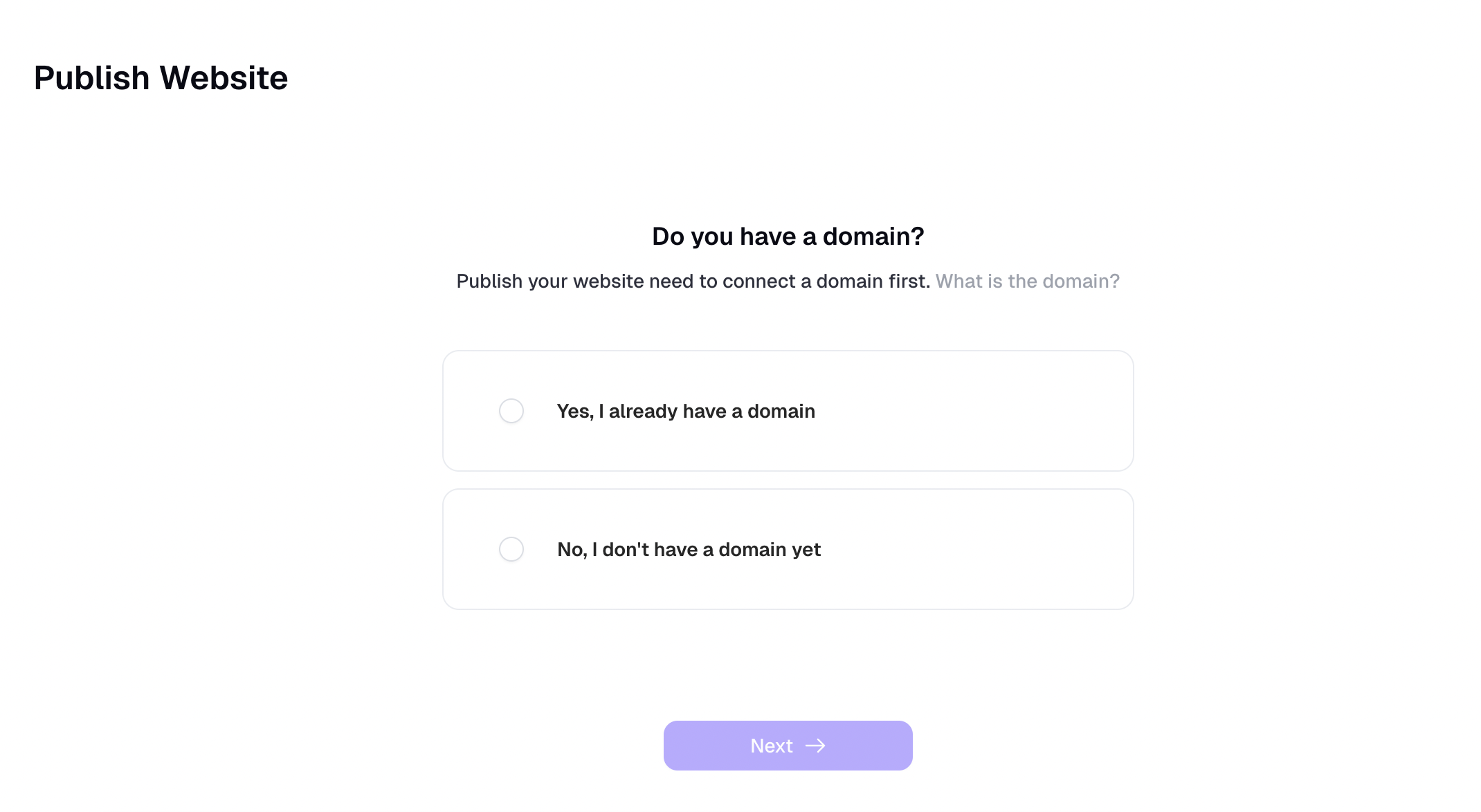Tick the empty circle beside "Yes, I already"
This screenshot has height=812, width=1481.
511,411
